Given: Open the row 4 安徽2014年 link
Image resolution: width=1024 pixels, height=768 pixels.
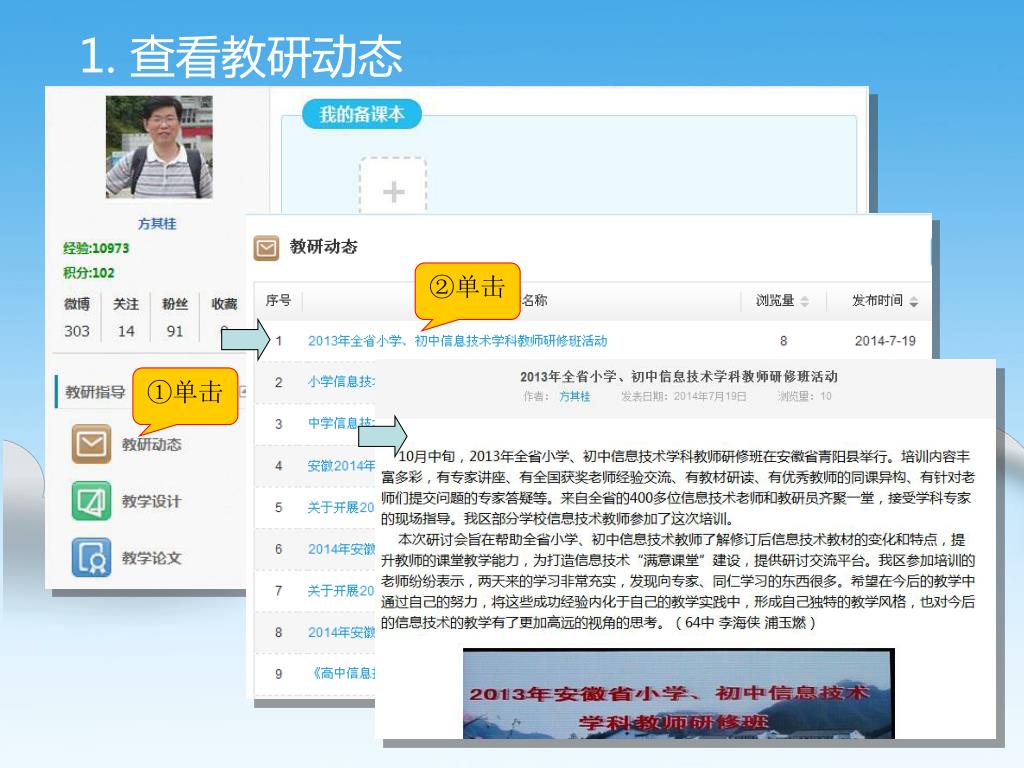Looking at the screenshot, I should tap(341, 466).
